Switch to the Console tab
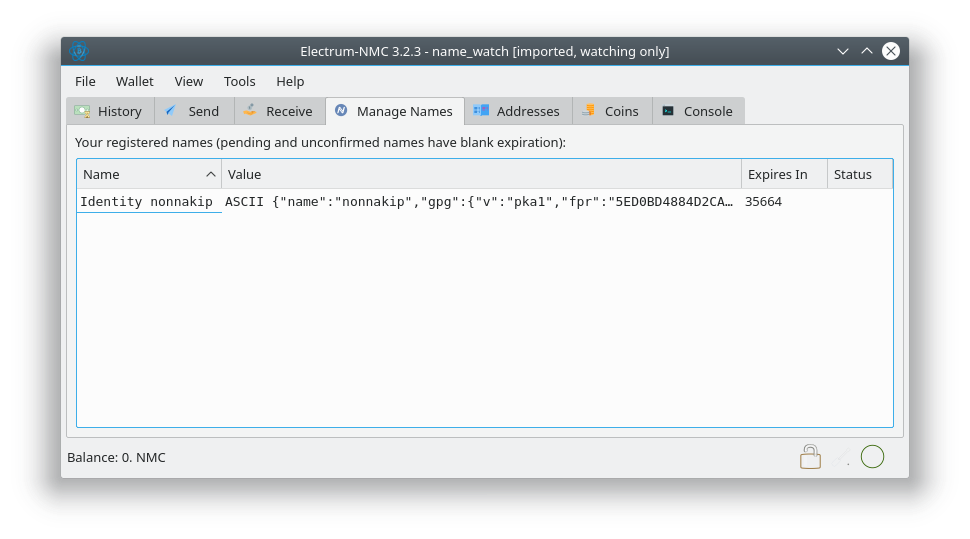The width and height of the screenshot is (970, 539). tap(698, 111)
